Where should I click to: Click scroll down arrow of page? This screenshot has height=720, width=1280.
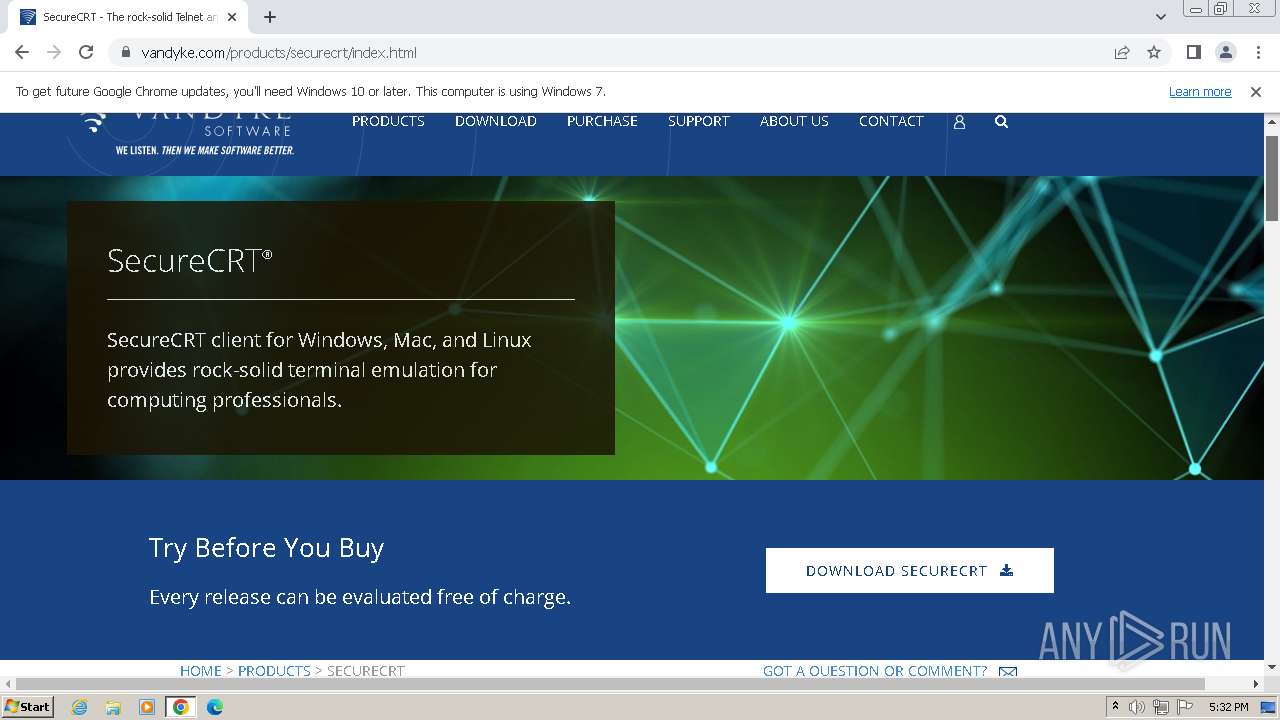tap(1271, 667)
